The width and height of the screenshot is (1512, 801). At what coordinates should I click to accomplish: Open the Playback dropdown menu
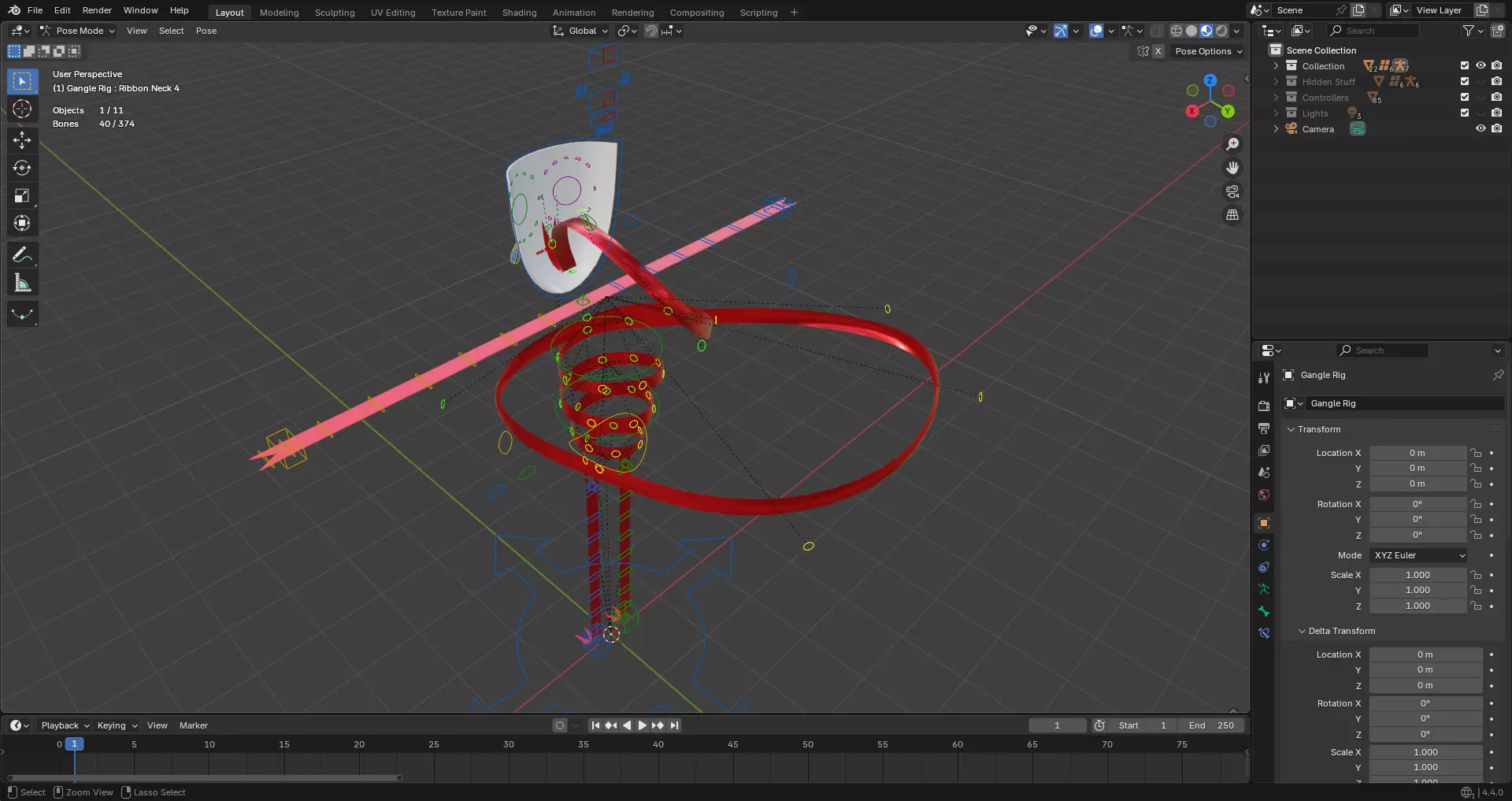(x=65, y=725)
